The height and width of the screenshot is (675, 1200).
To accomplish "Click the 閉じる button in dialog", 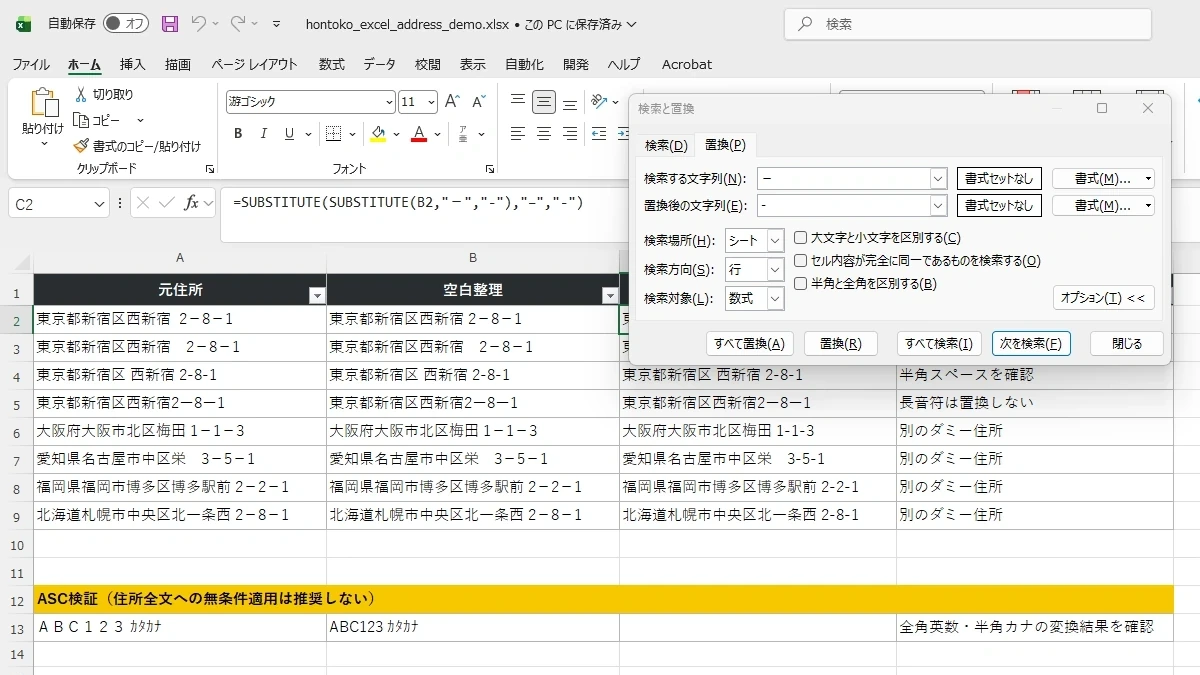I will (x=1127, y=343).
